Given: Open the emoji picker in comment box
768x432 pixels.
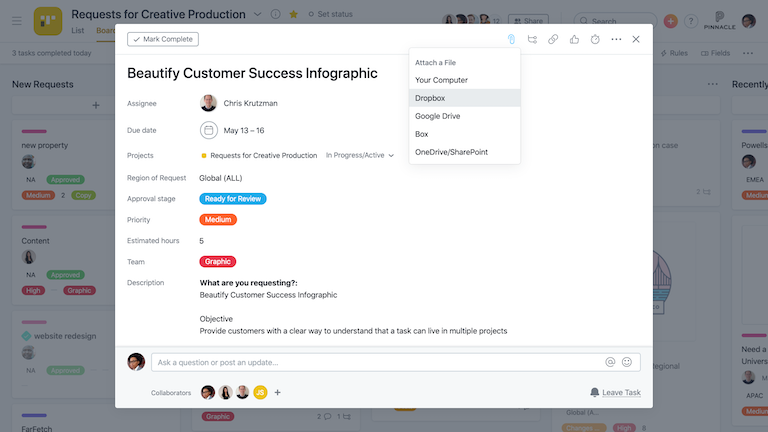Looking at the screenshot, I should point(627,362).
